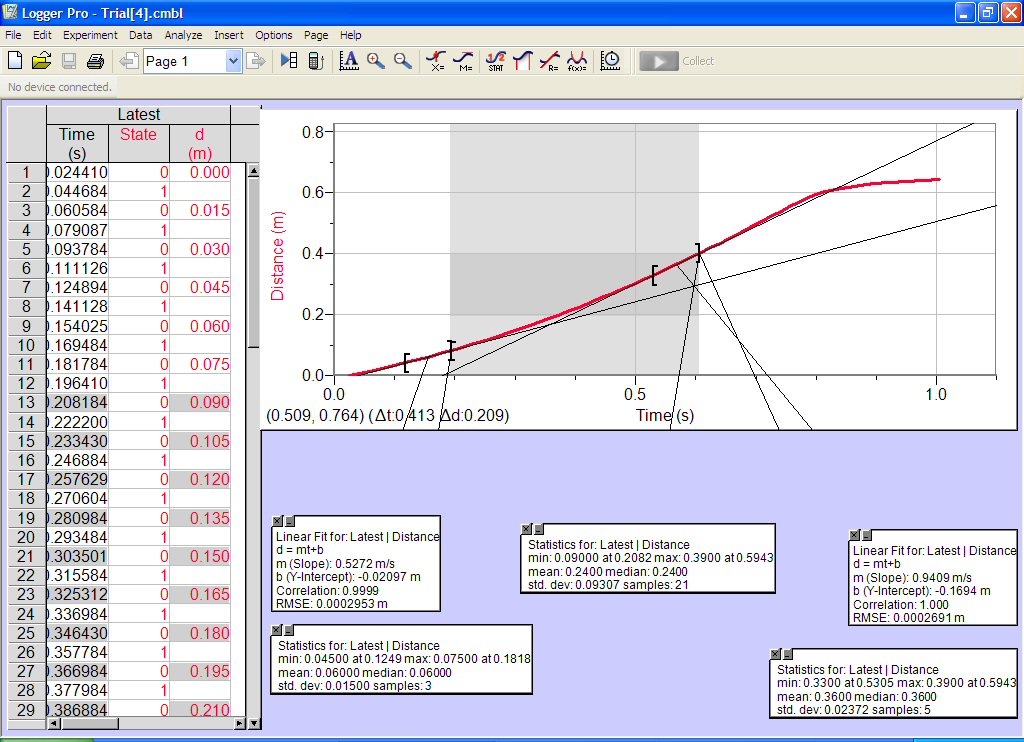Click the data table vertical scrollbar
Viewport: 1024px width, 742px height.
(x=253, y=400)
